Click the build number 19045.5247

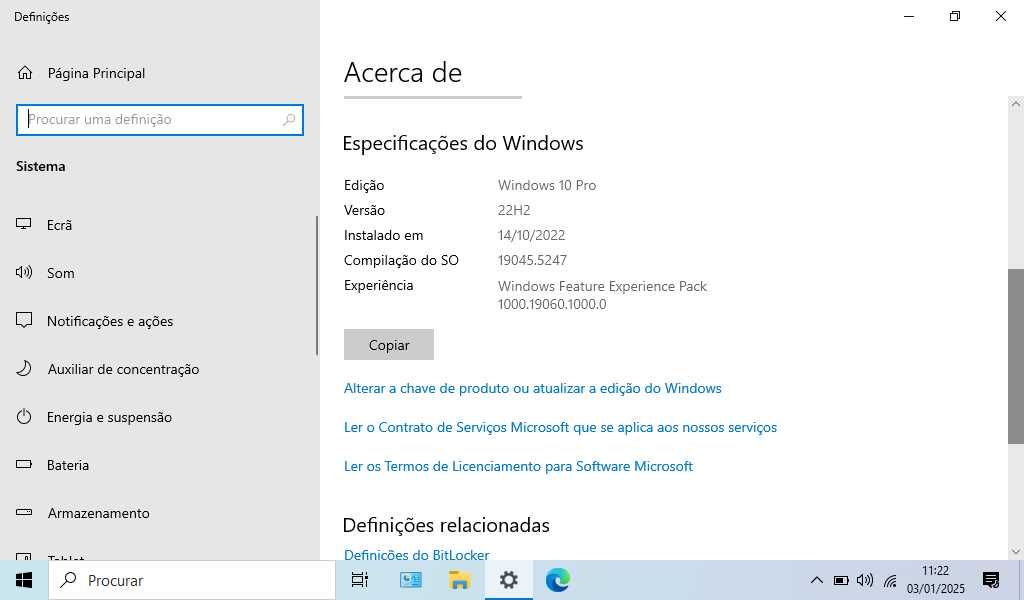point(532,260)
